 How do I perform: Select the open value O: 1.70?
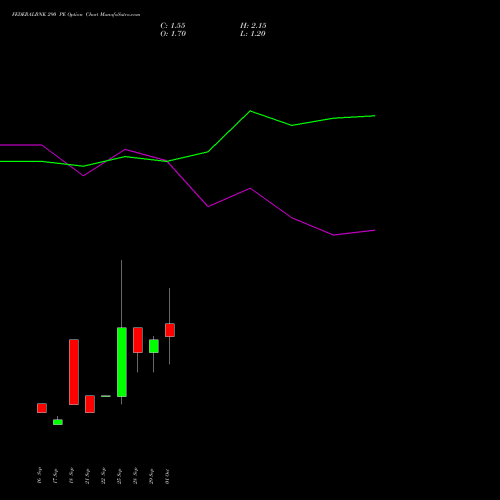[173, 34]
